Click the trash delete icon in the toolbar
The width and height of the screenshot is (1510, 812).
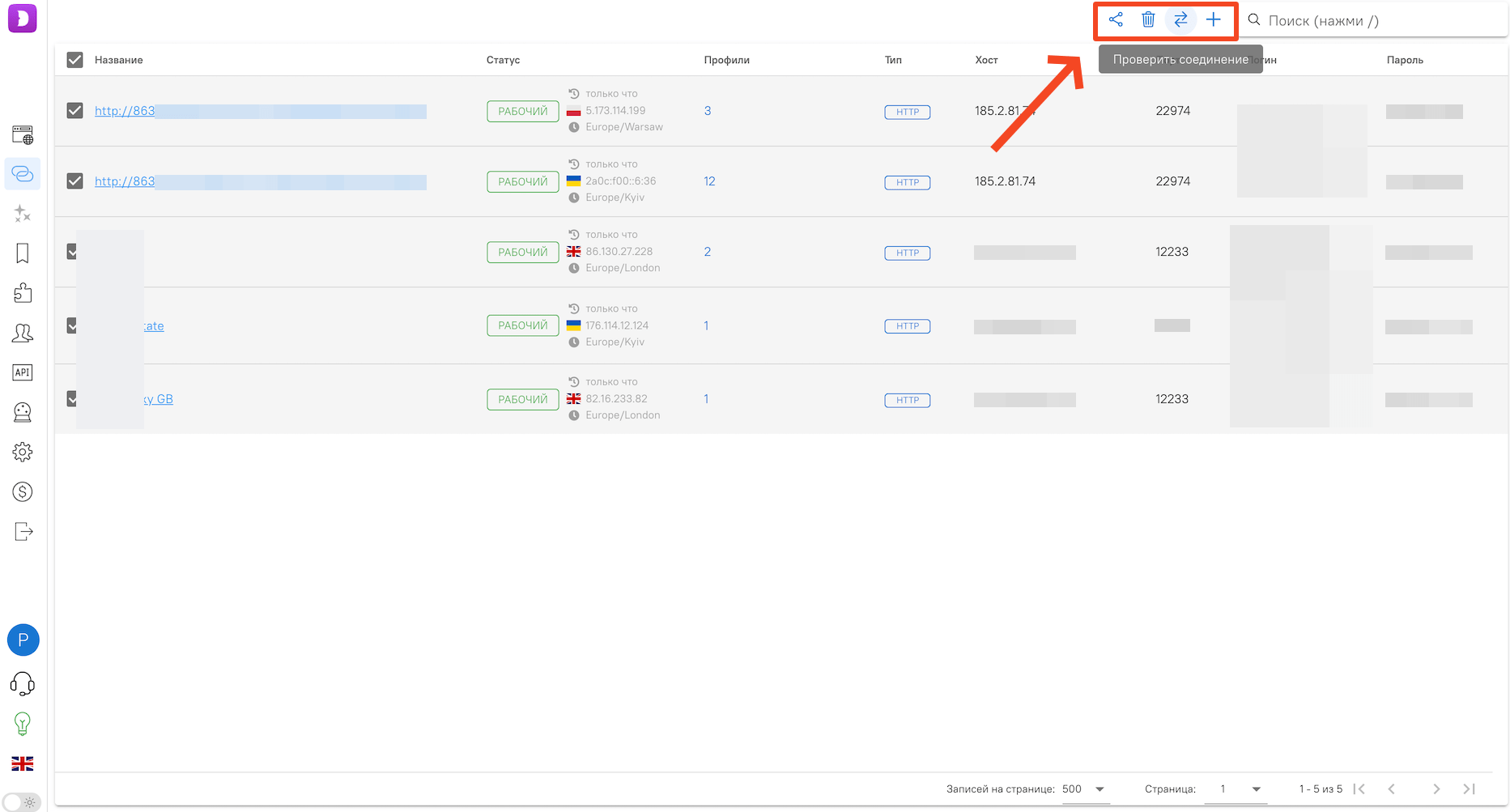(x=1148, y=19)
